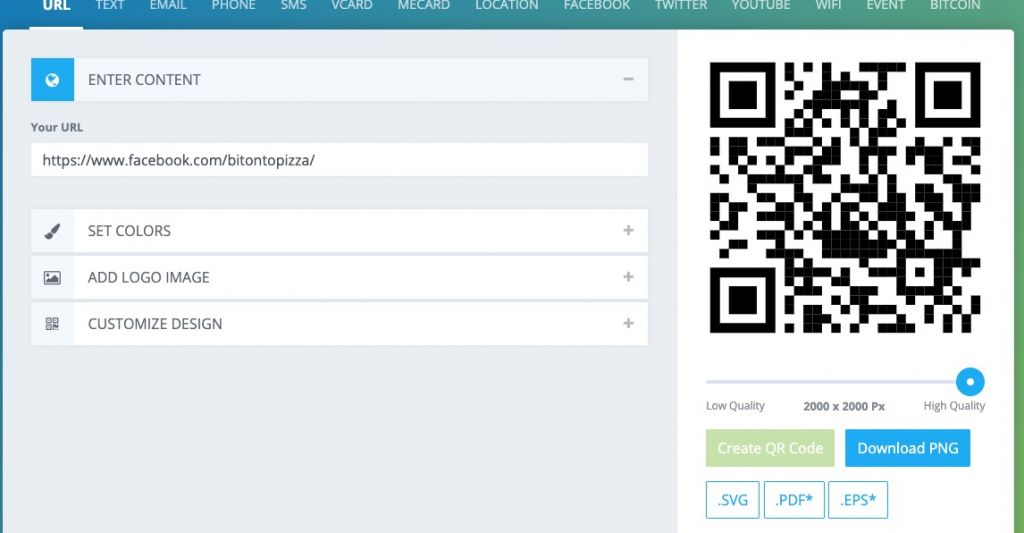Download the QR code as .PDF
This screenshot has height=533, width=1024.
794,500
